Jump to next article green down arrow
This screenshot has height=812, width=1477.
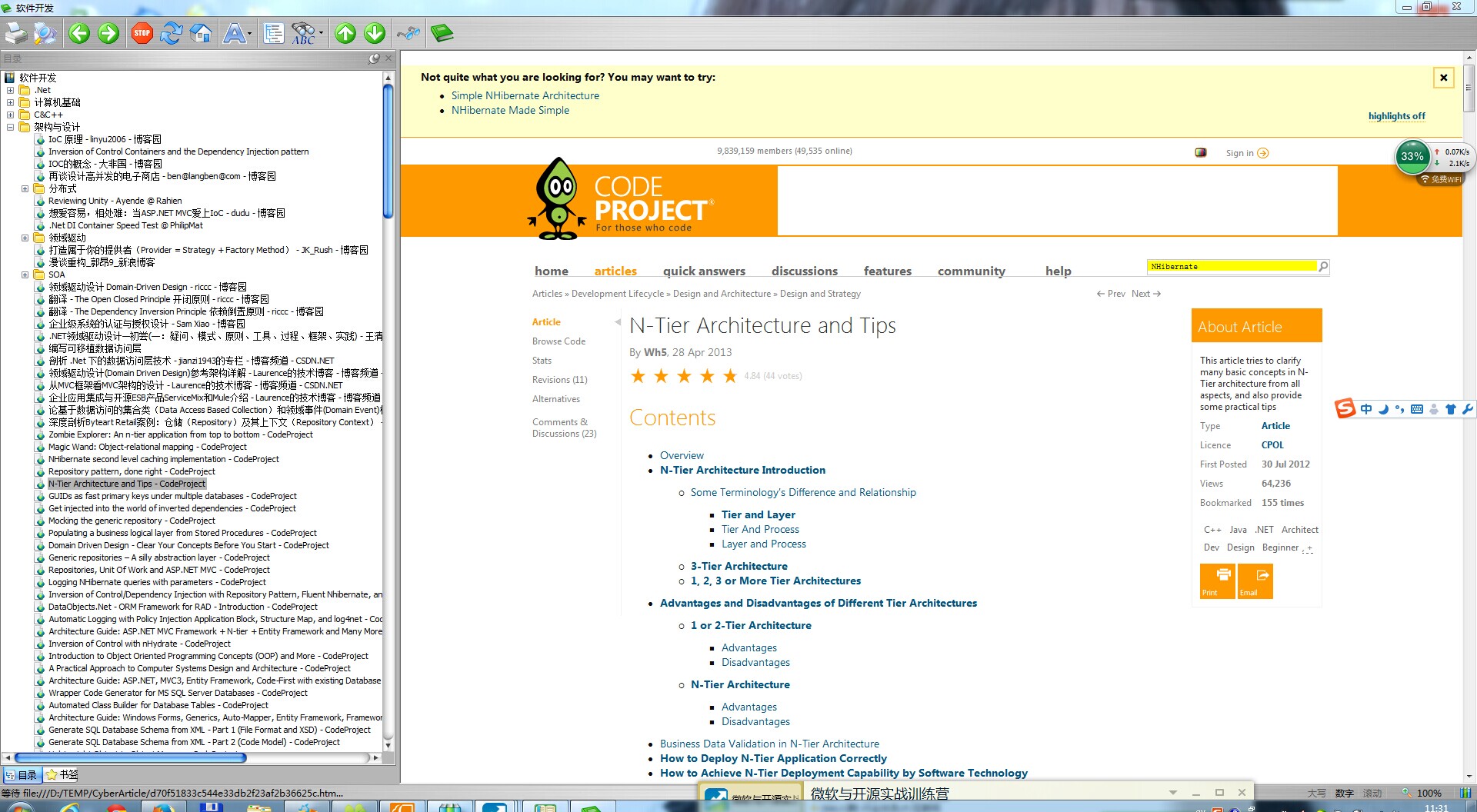click(x=375, y=33)
